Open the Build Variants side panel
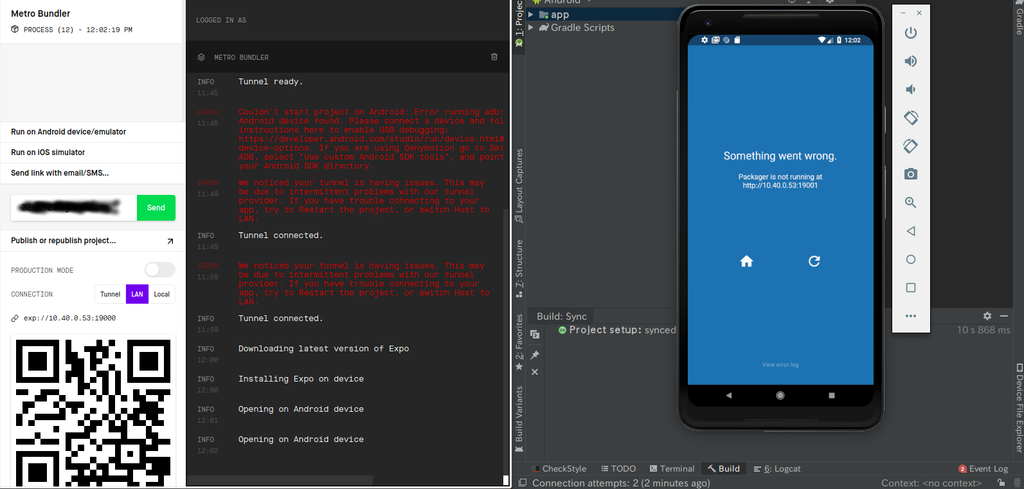The image size is (1024, 489). pyautogui.click(x=519, y=419)
